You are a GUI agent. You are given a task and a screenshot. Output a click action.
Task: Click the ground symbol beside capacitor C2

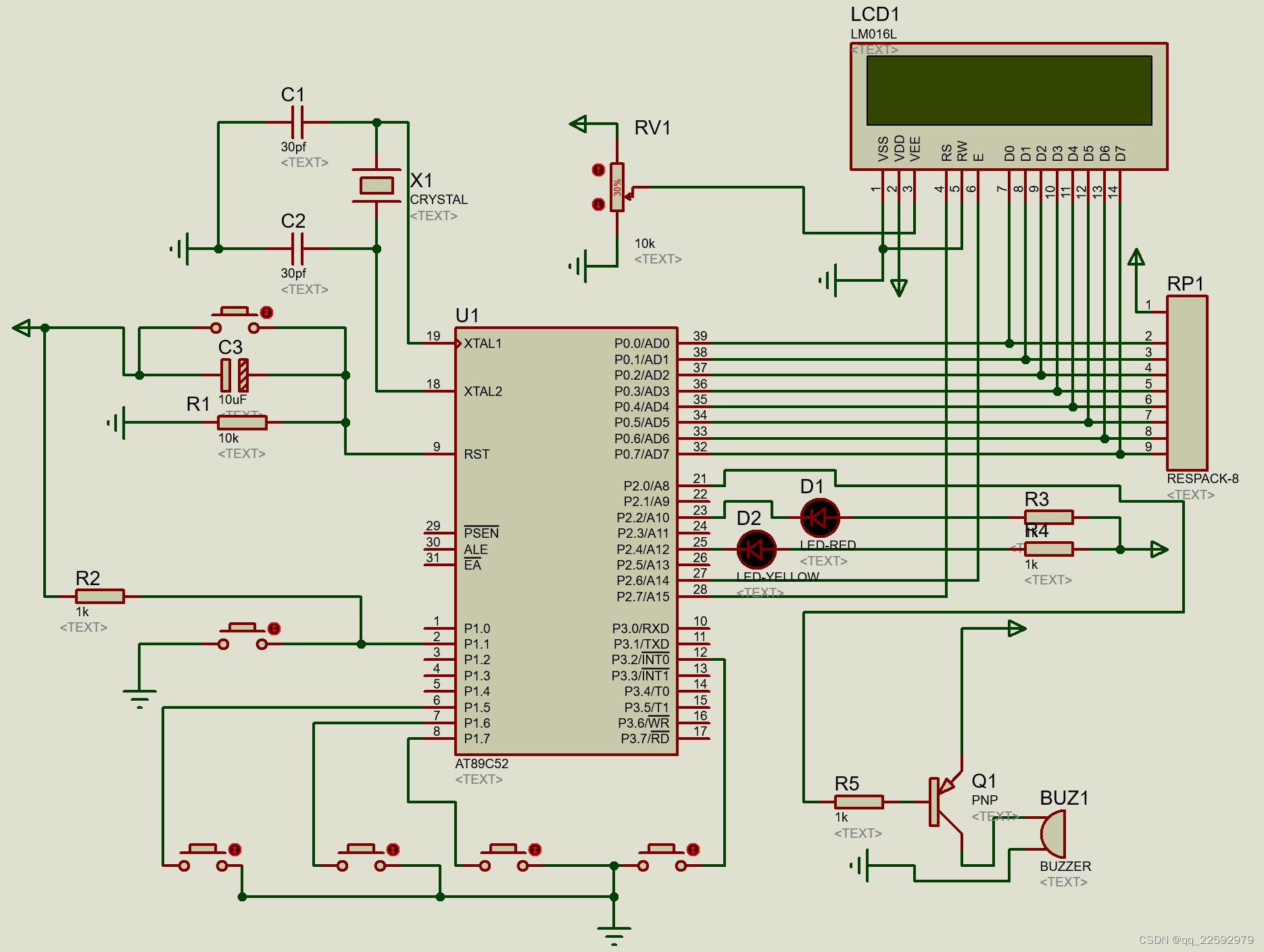(x=180, y=249)
